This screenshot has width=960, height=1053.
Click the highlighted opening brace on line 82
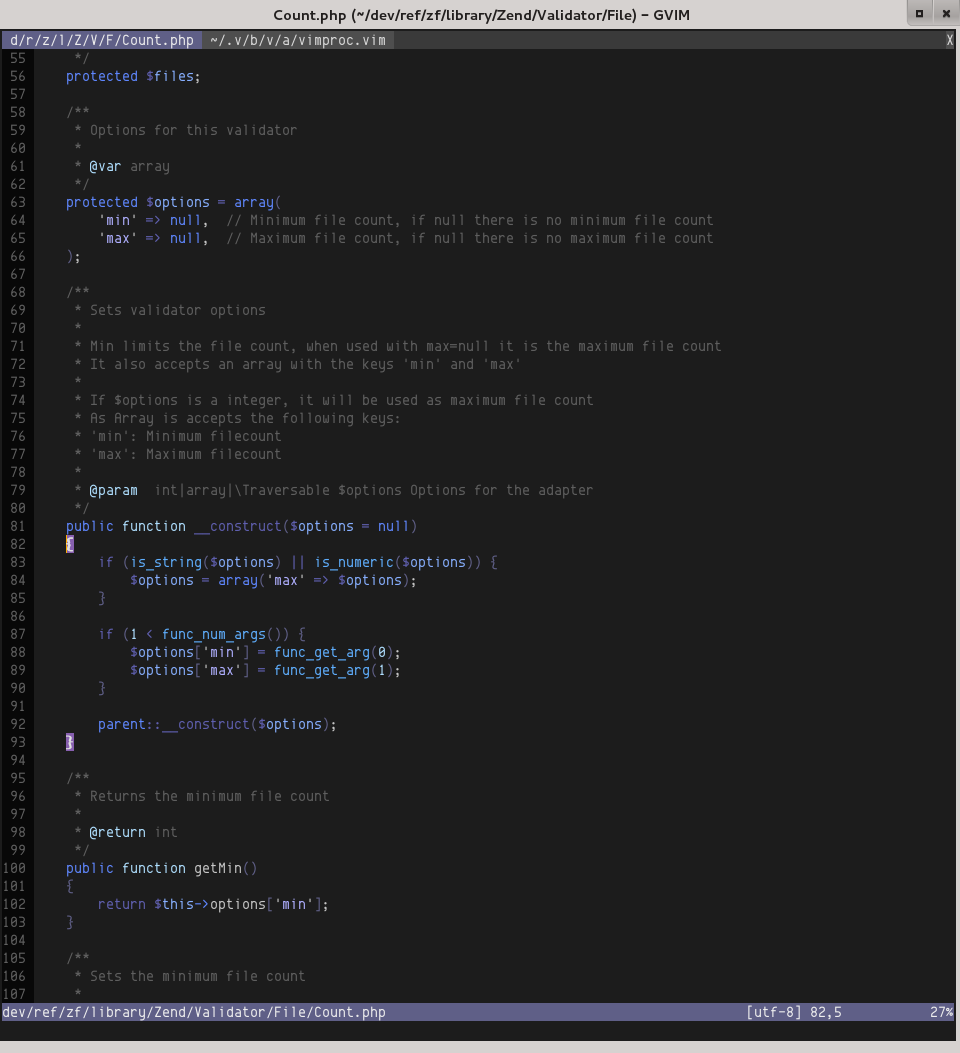coord(70,544)
